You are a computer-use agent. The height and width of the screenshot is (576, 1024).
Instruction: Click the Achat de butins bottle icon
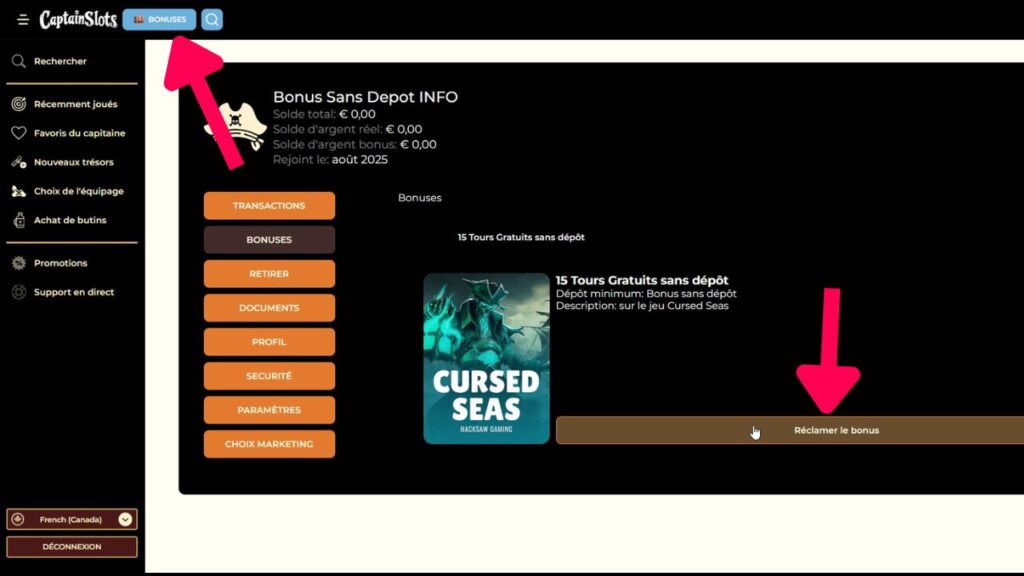19,220
